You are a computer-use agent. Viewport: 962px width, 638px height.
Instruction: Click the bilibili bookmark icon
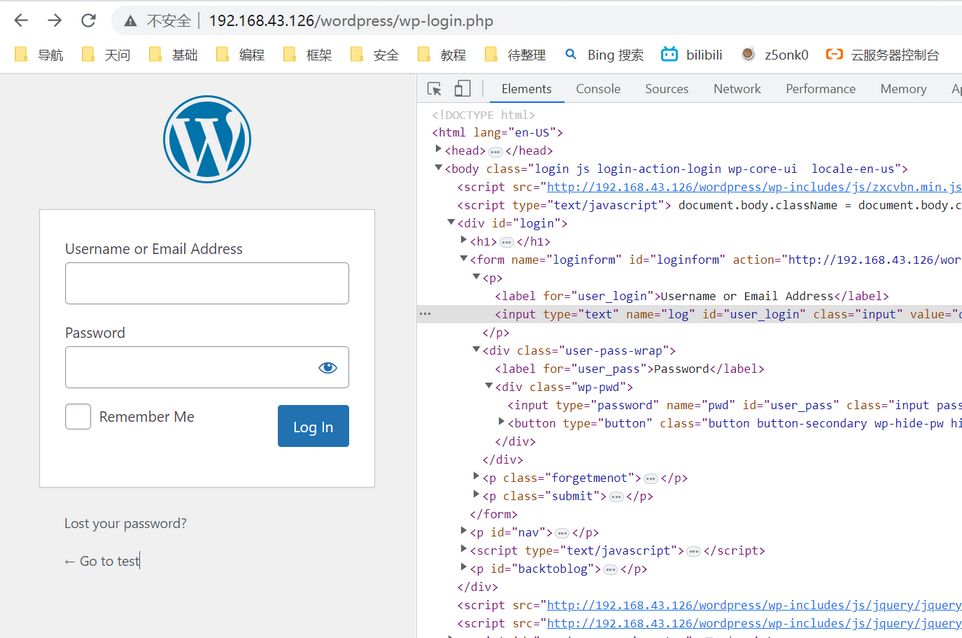click(x=669, y=55)
